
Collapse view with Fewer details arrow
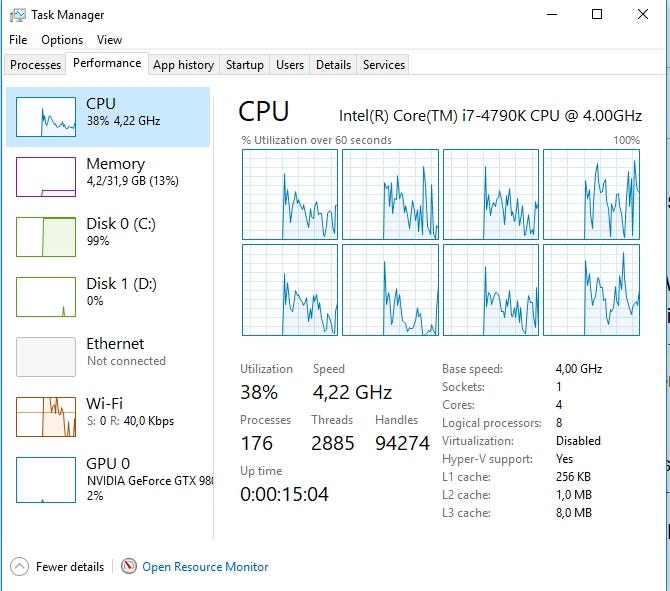20,566
